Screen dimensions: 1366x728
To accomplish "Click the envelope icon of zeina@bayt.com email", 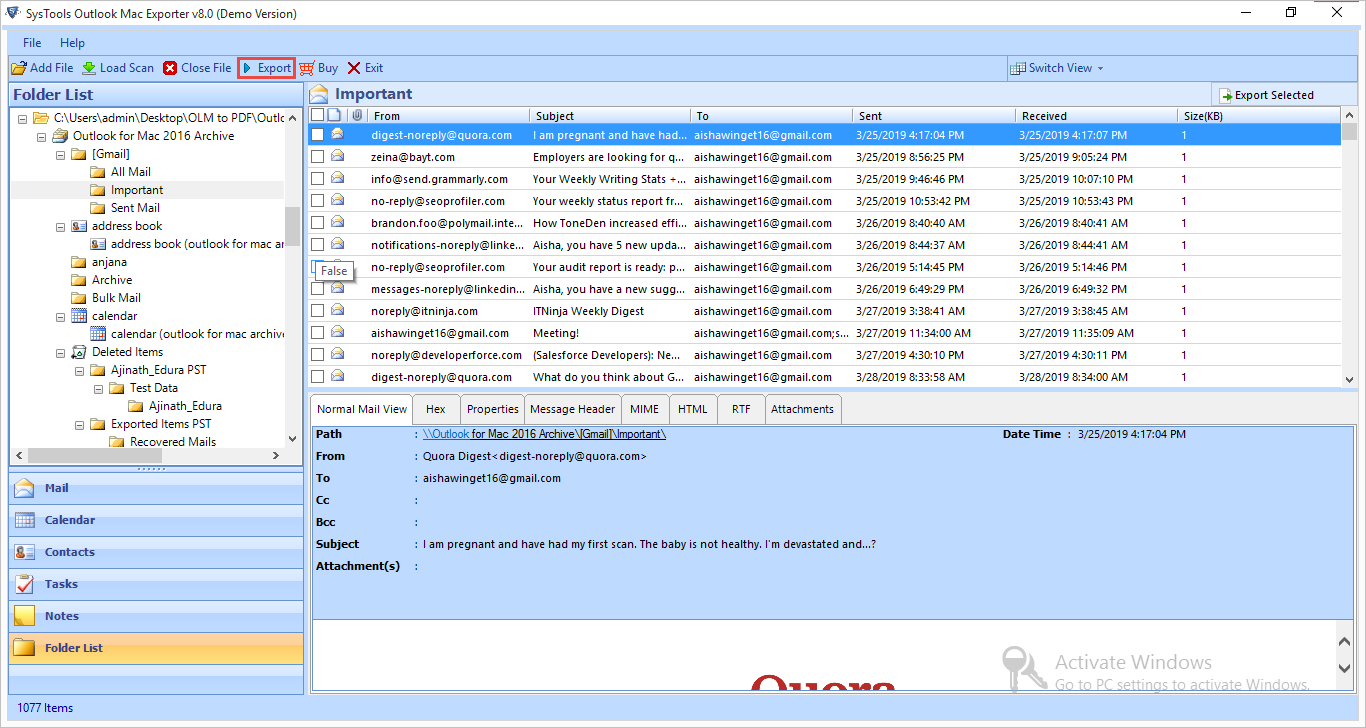I will pyautogui.click(x=337, y=156).
